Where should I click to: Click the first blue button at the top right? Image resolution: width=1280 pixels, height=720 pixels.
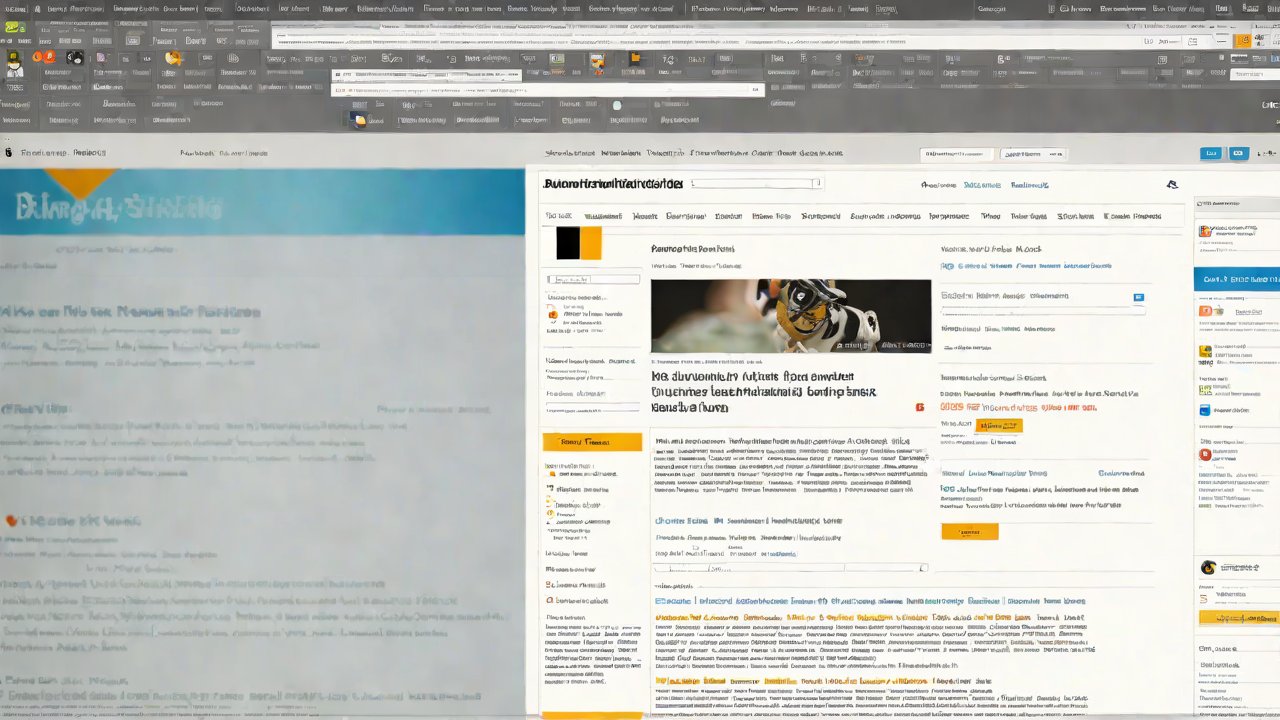pyautogui.click(x=1211, y=154)
